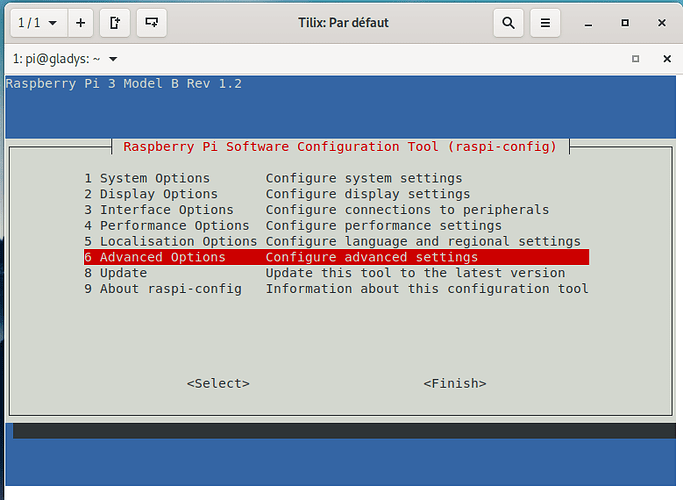Select menu entry 2 Display Options
Viewport: 683px width, 500px height.
click(336, 194)
